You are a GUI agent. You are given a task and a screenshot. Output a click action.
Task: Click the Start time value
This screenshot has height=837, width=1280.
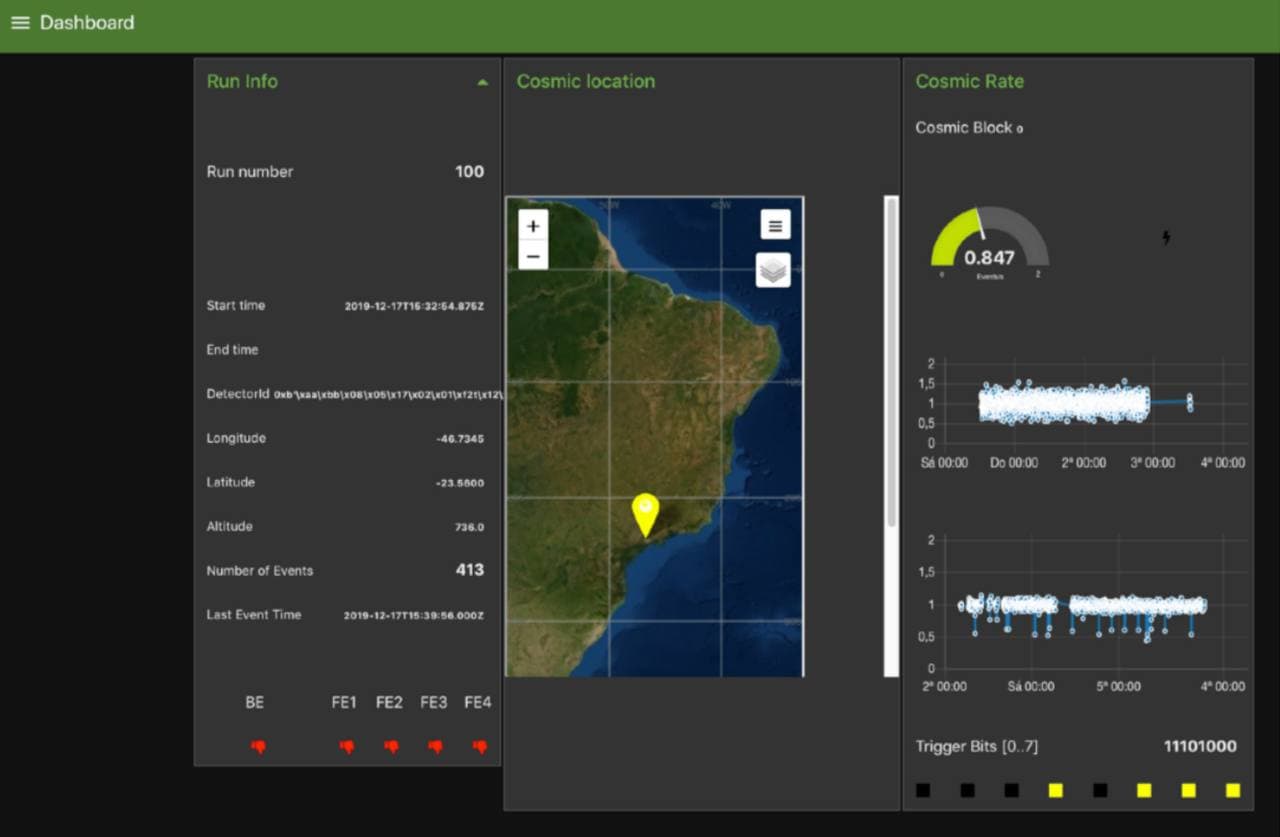(x=414, y=306)
